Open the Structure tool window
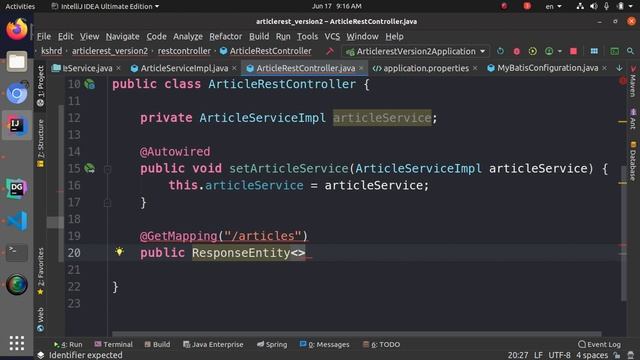 [40, 143]
